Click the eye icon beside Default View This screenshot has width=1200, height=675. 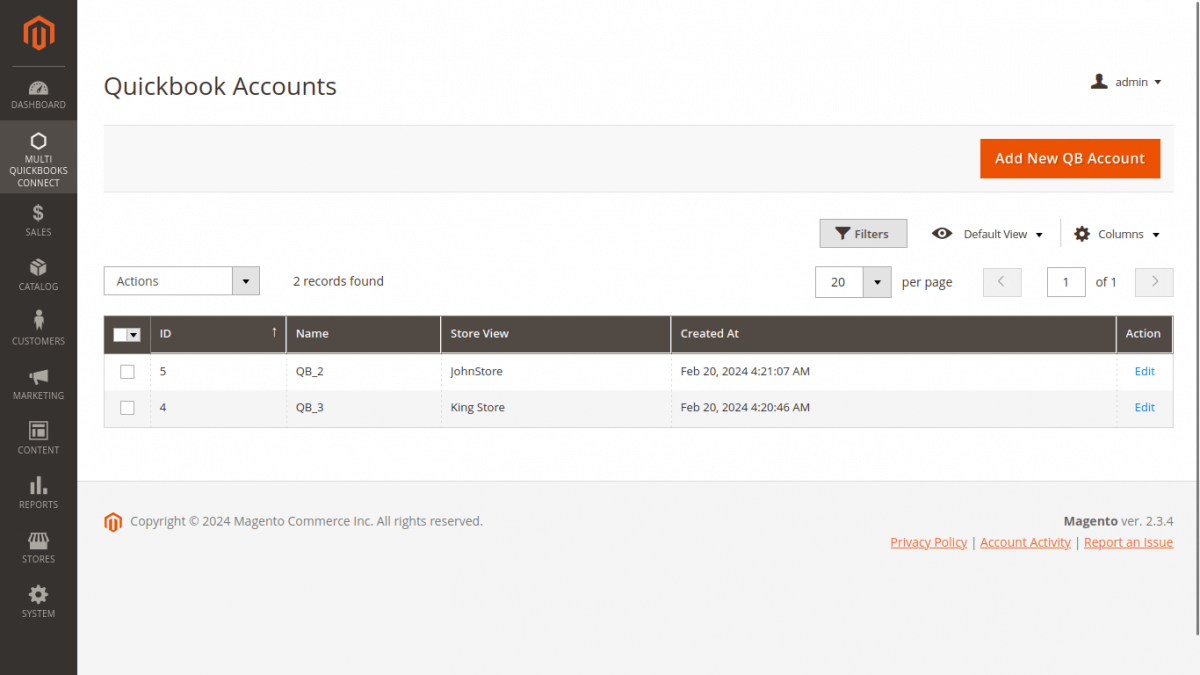point(942,233)
